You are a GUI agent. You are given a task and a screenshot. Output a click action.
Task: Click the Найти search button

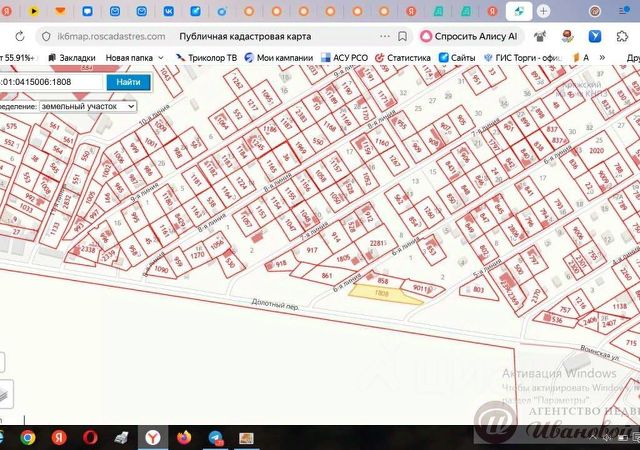(x=129, y=82)
